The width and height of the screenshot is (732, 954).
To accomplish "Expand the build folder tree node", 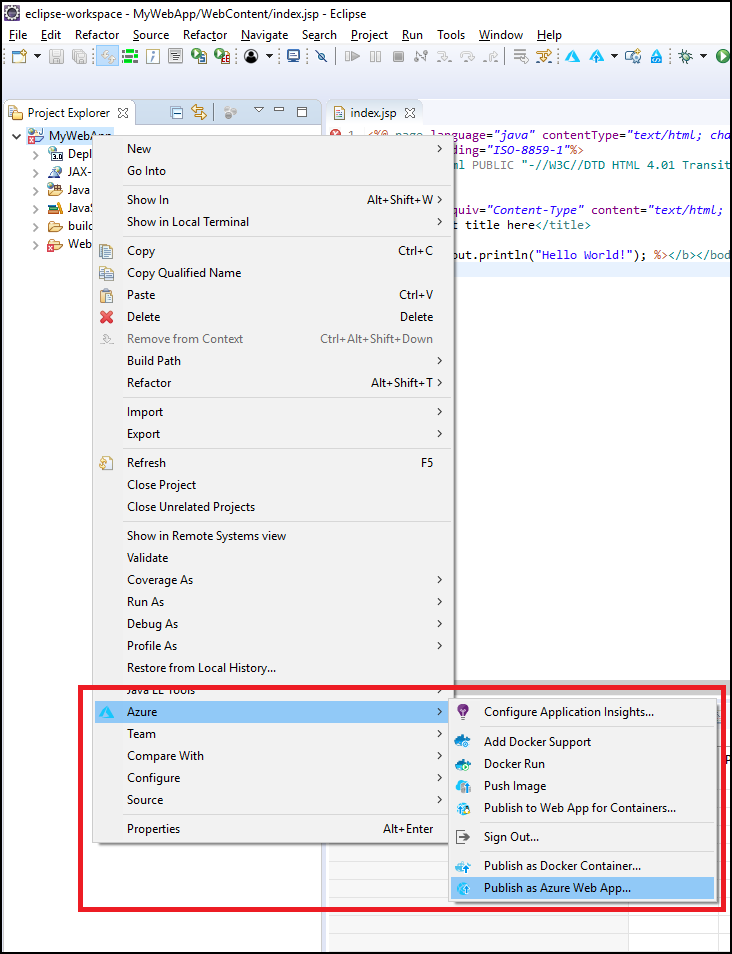I will [x=35, y=226].
